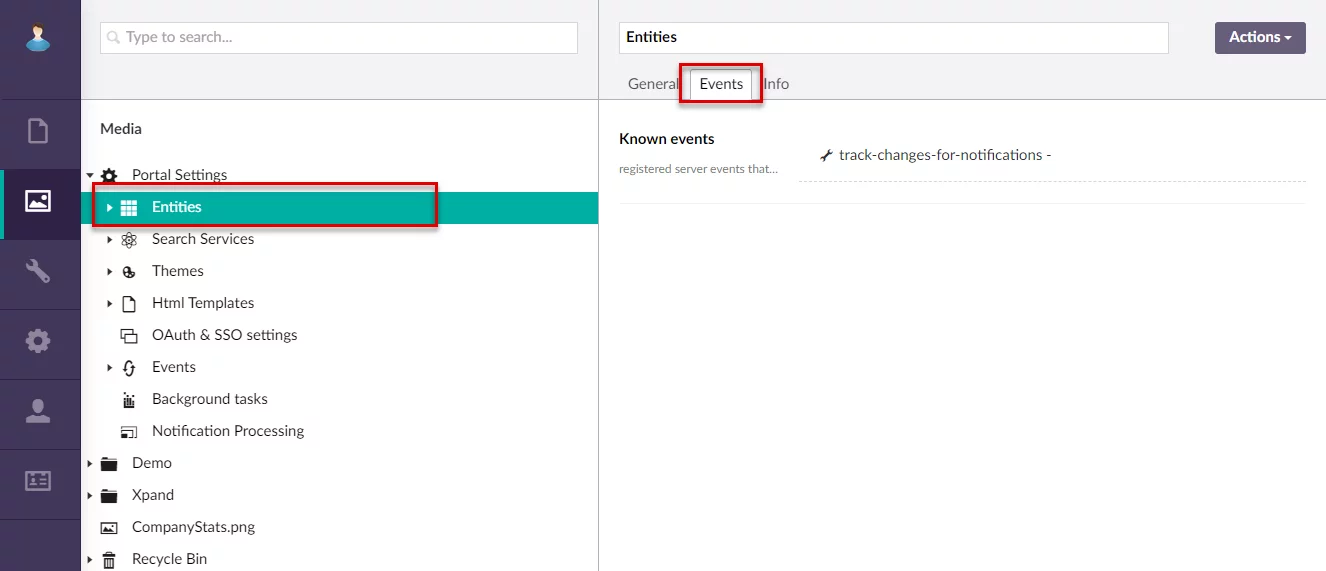
Task: Click the wrench icon beside track-changes-for-notifications
Action: (826, 155)
